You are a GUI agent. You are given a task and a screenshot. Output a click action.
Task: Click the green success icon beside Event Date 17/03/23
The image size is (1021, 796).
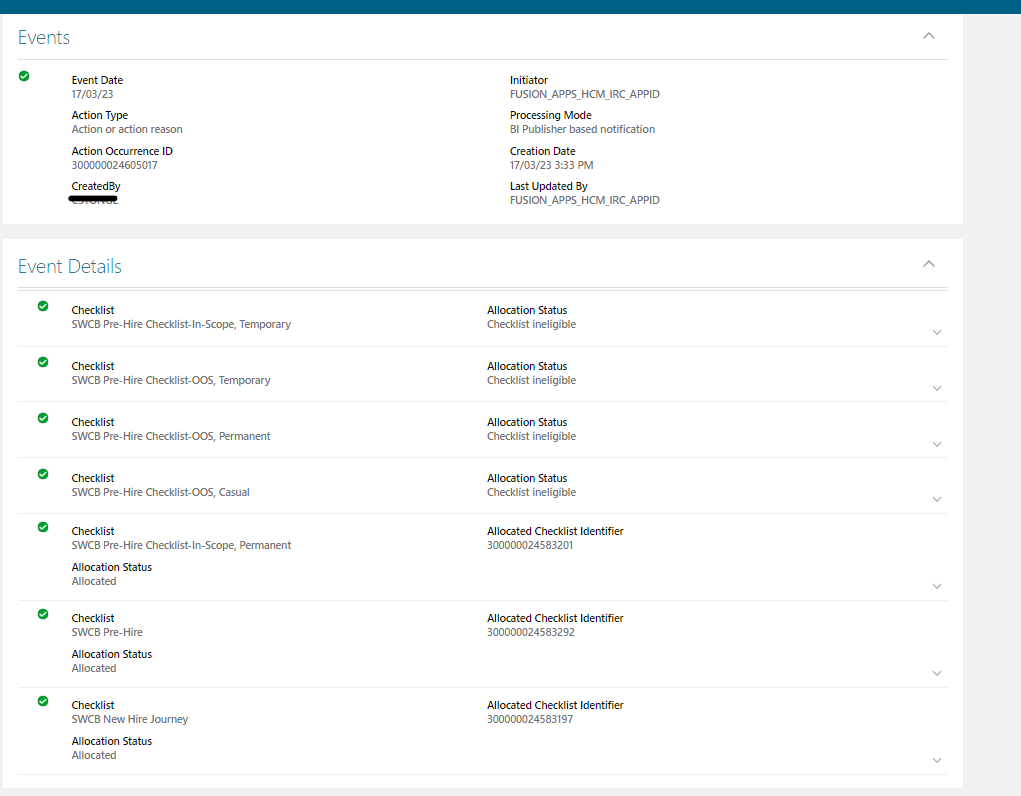point(23,76)
